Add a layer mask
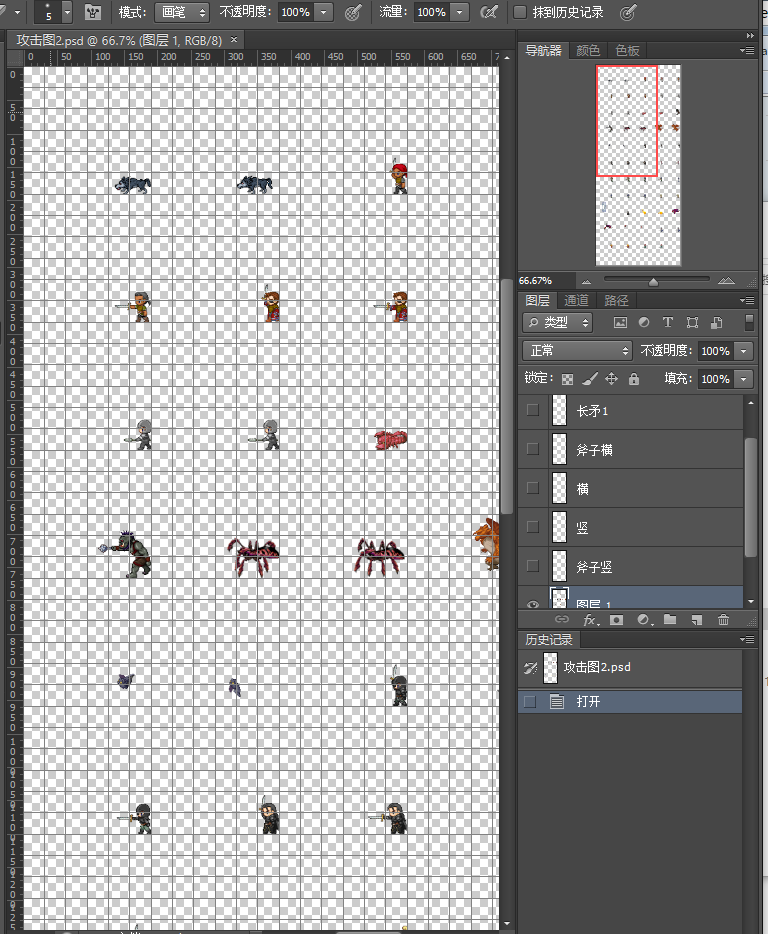This screenshot has height=934, width=768. pyautogui.click(x=616, y=619)
